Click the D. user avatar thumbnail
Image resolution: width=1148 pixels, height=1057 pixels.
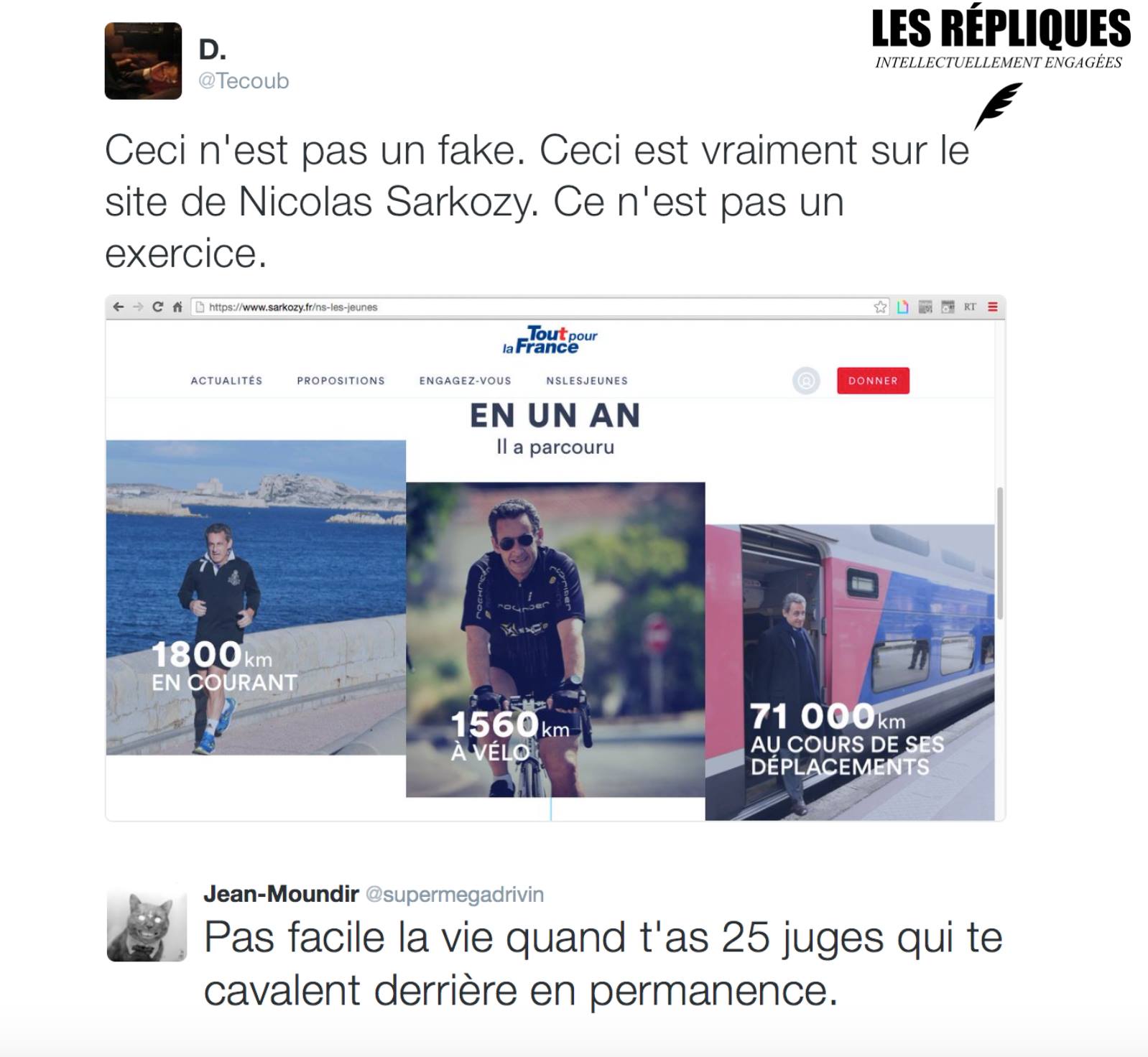143,60
